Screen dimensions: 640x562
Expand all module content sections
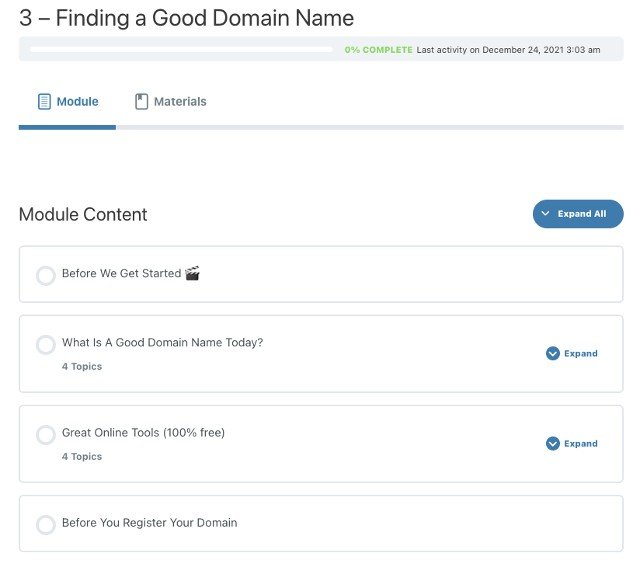pyautogui.click(x=578, y=214)
